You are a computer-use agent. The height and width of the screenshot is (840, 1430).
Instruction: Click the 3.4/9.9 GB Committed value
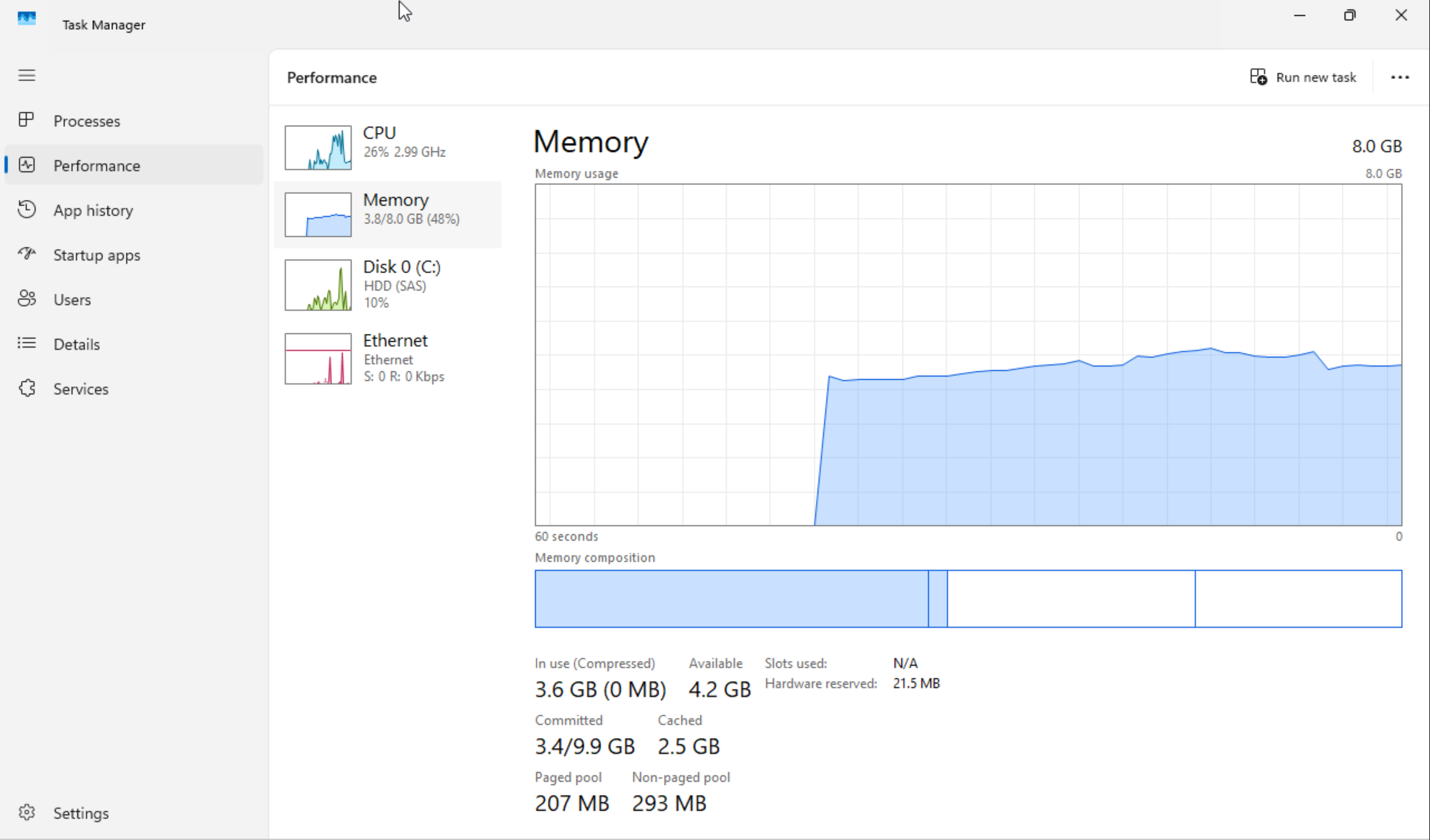(585, 746)
